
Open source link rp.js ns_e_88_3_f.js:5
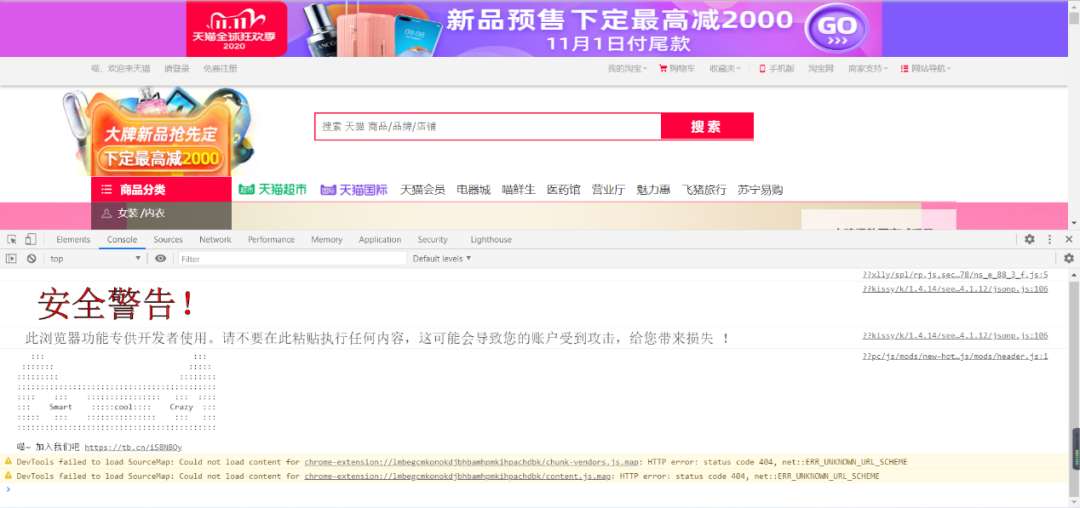coord(955,275)
